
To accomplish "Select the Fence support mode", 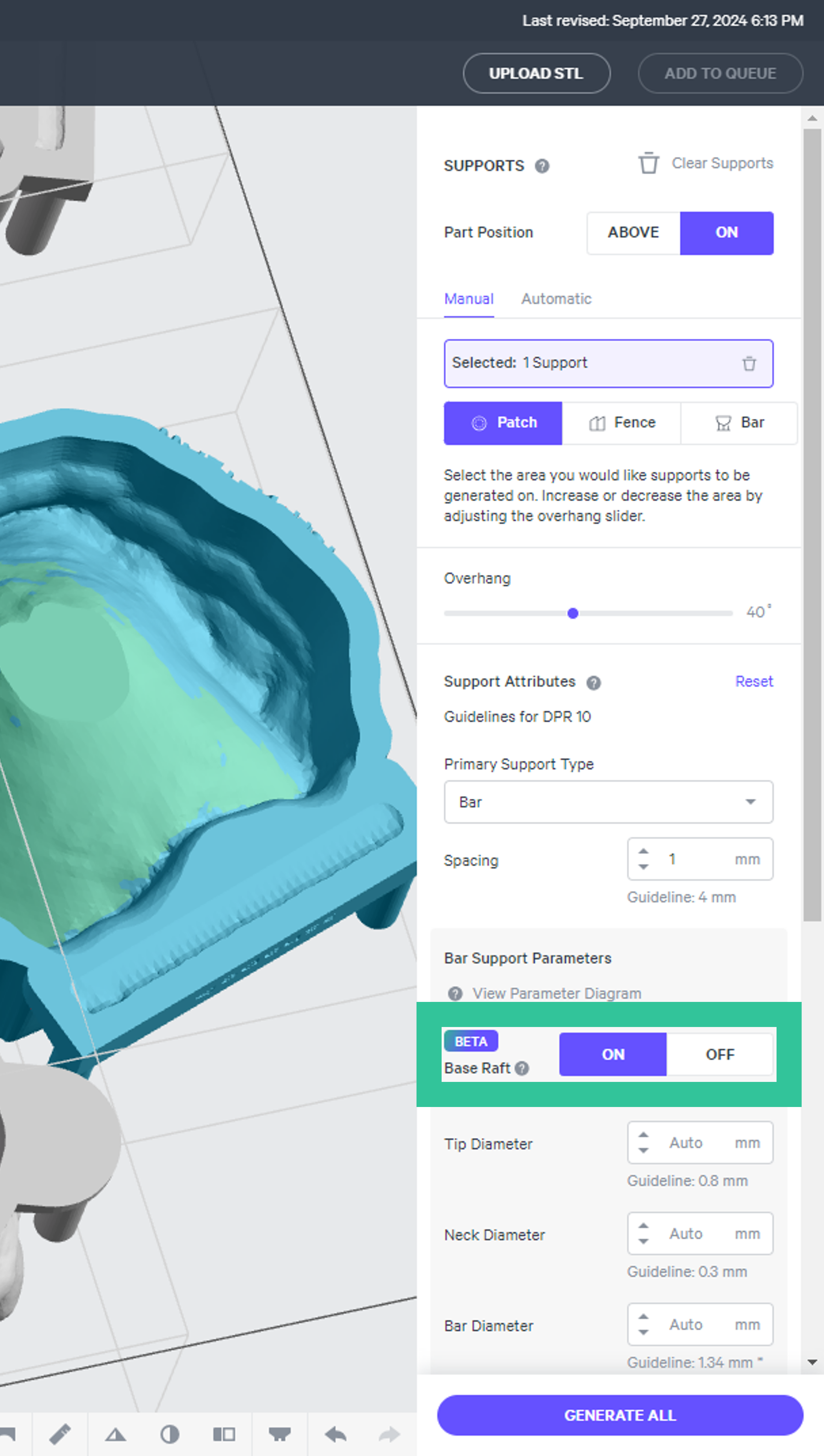I will (x=621, y=423).
